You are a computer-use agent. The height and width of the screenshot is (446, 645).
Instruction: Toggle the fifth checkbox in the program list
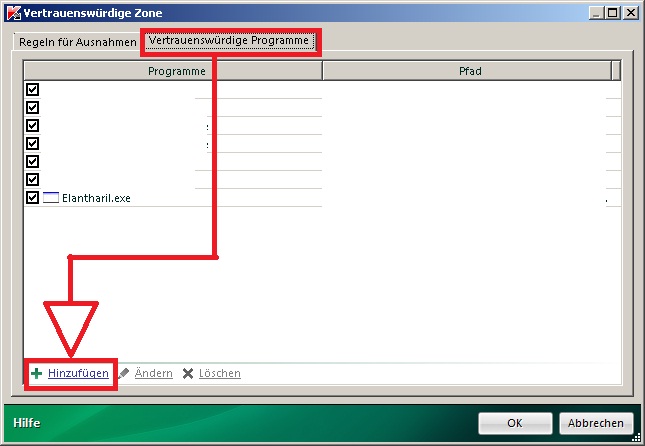32,162
